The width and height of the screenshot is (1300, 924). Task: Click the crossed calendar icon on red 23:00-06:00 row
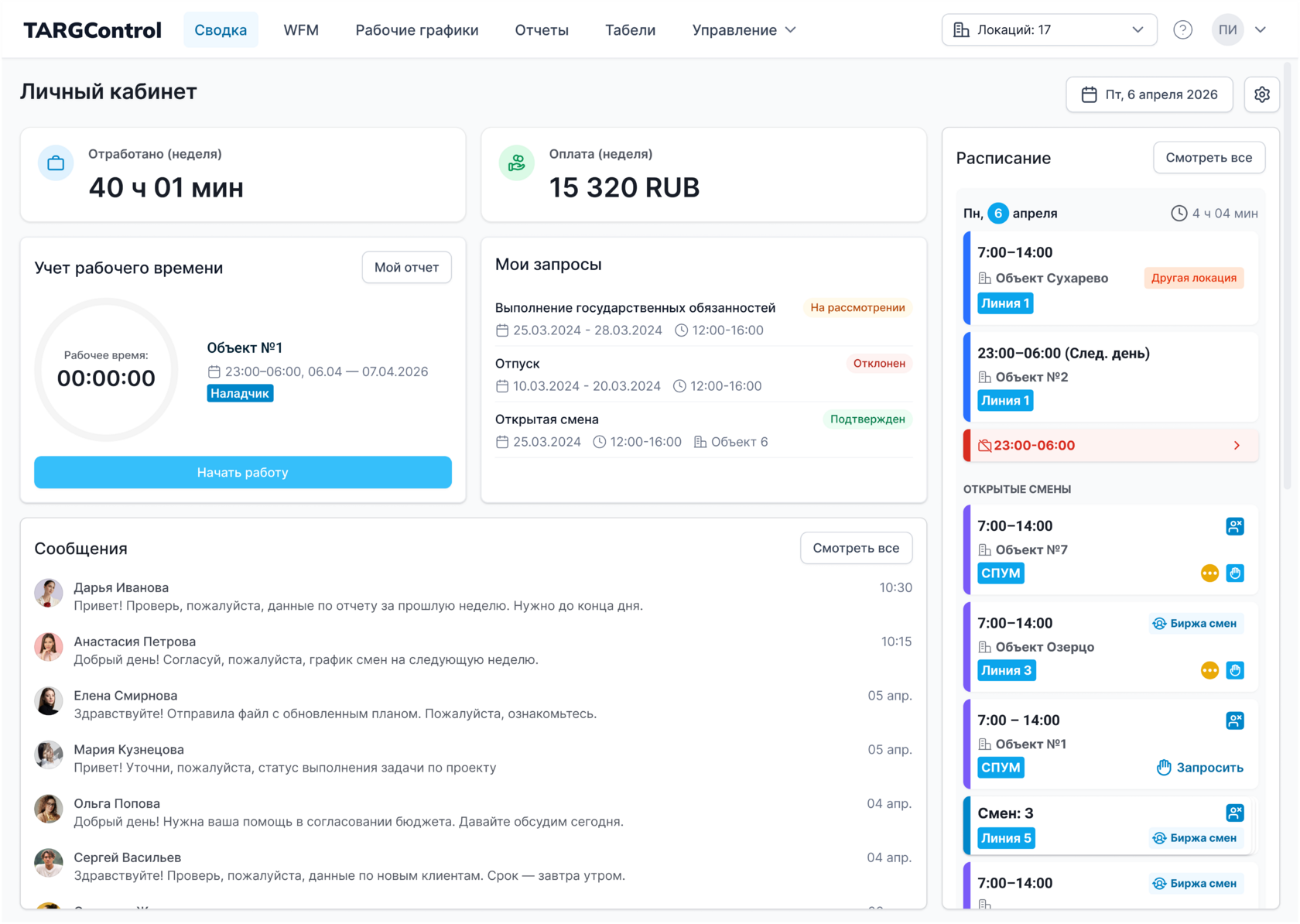coord(984,446)
